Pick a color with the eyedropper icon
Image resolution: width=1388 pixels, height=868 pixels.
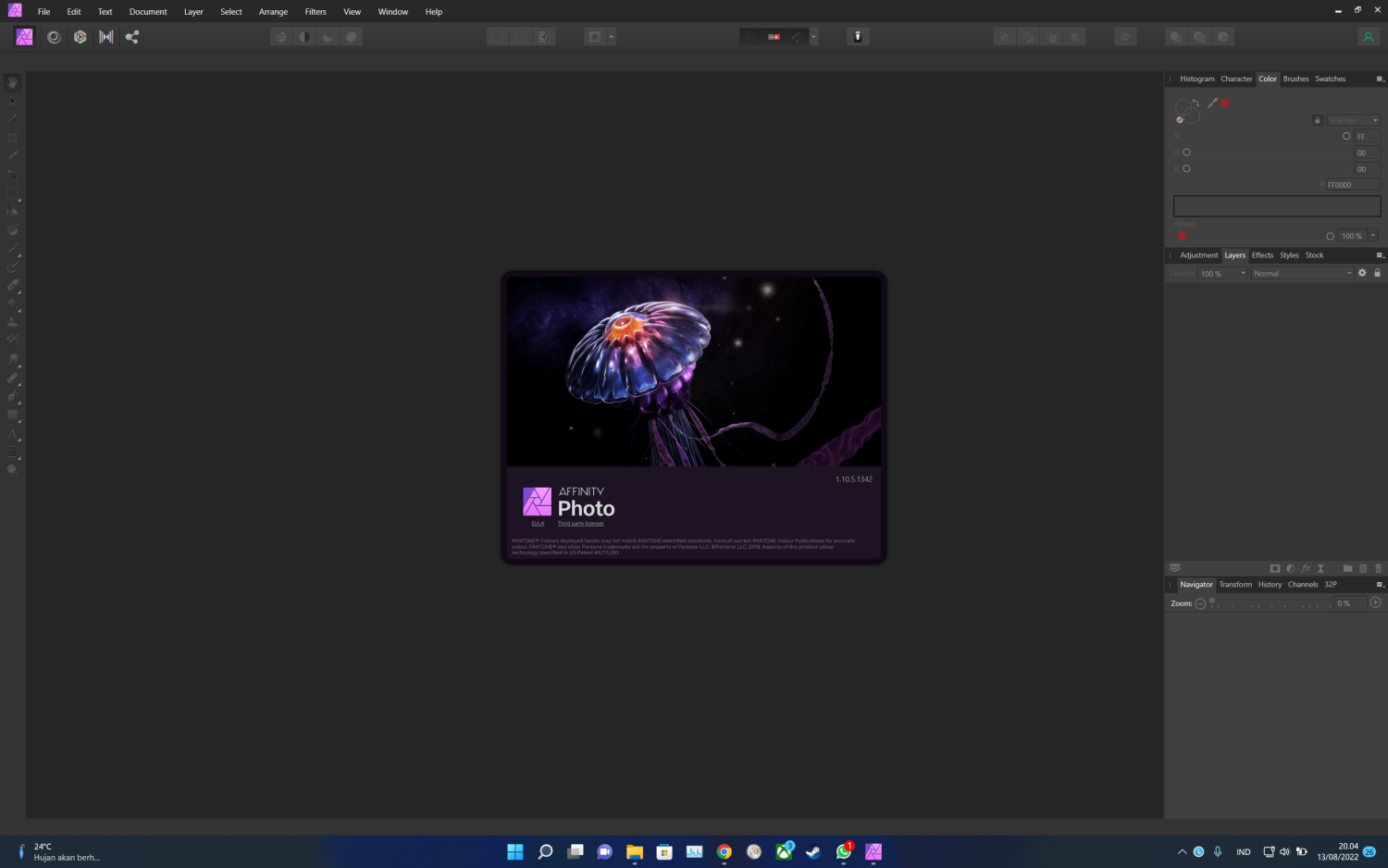pos(1212,103)
